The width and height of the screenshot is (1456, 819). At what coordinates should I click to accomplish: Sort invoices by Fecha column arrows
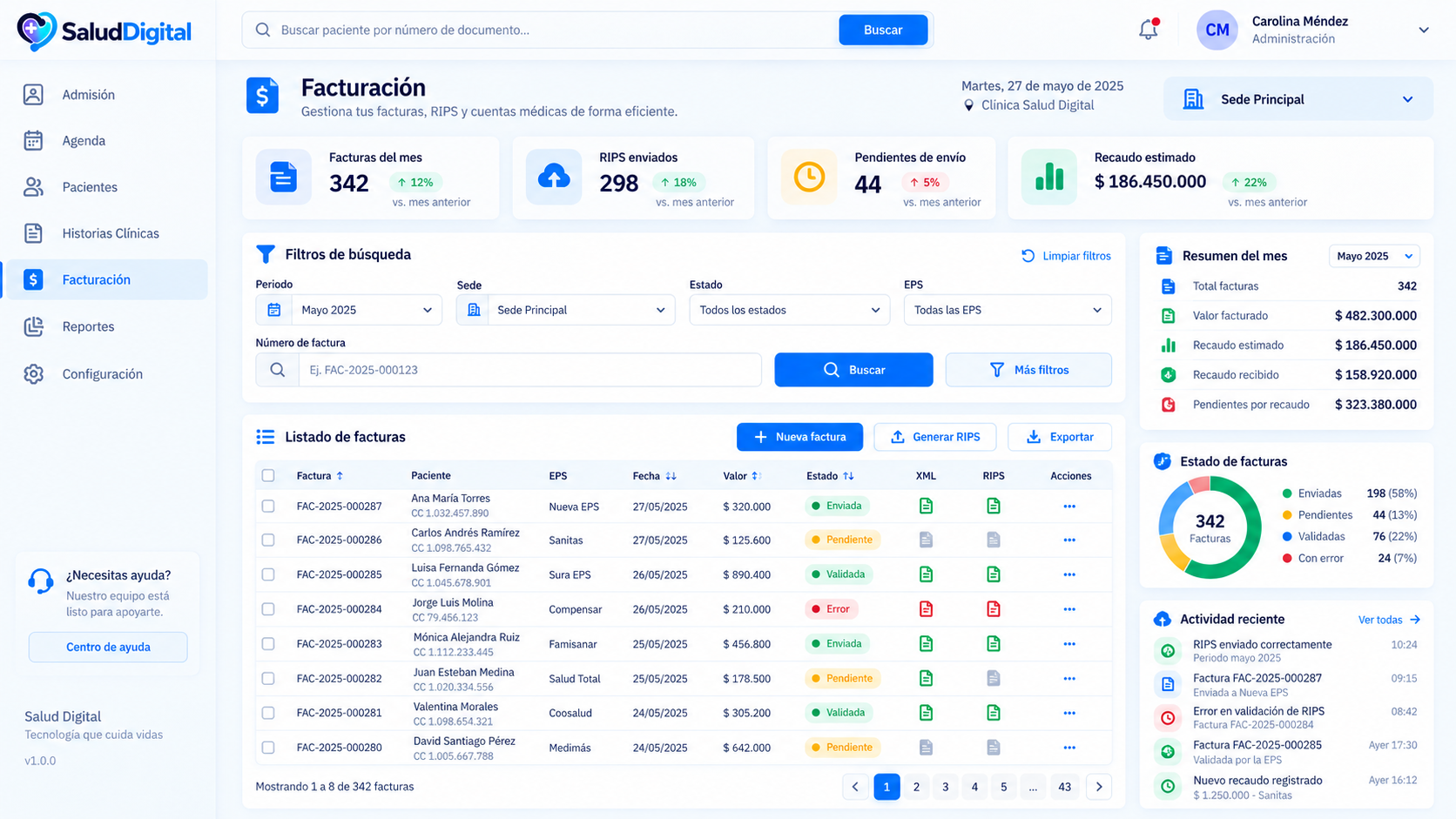(x=671, y=476)
